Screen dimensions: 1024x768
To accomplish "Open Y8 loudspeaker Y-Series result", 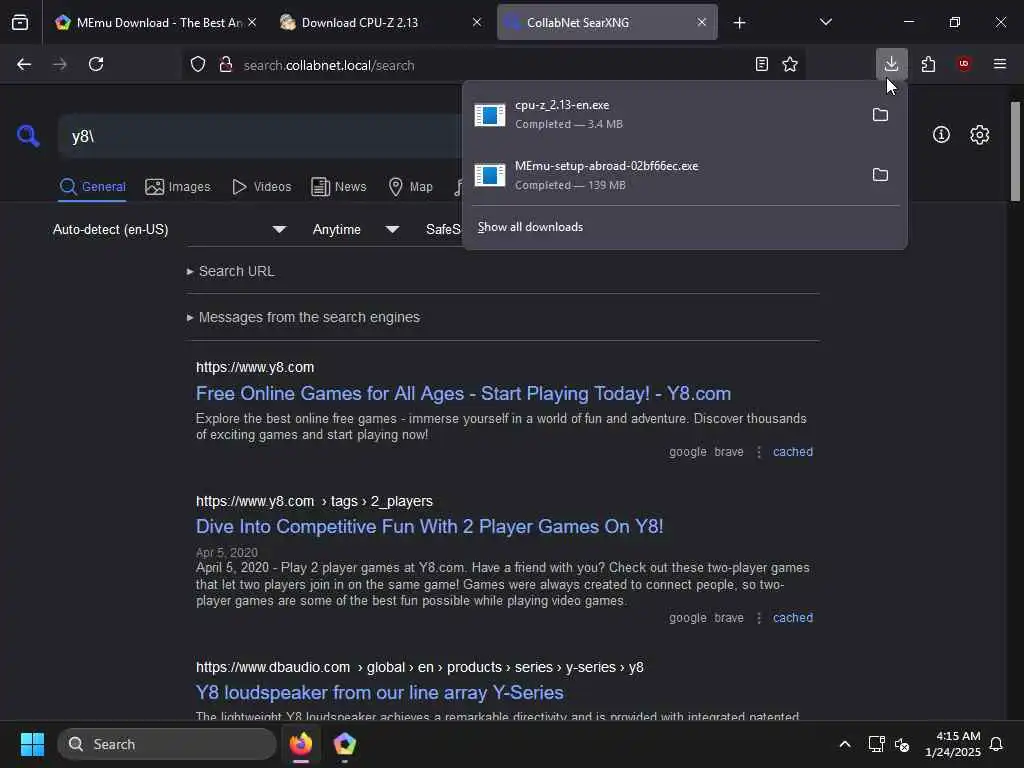I will tap(379, 693).
